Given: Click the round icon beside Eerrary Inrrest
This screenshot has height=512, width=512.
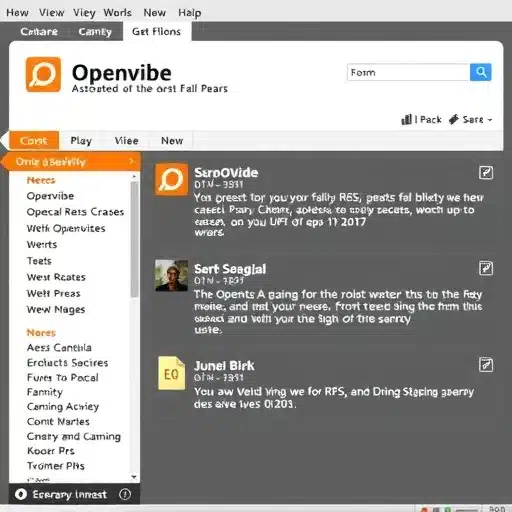Looking at the screenshot, I should (x=21, y=494).
